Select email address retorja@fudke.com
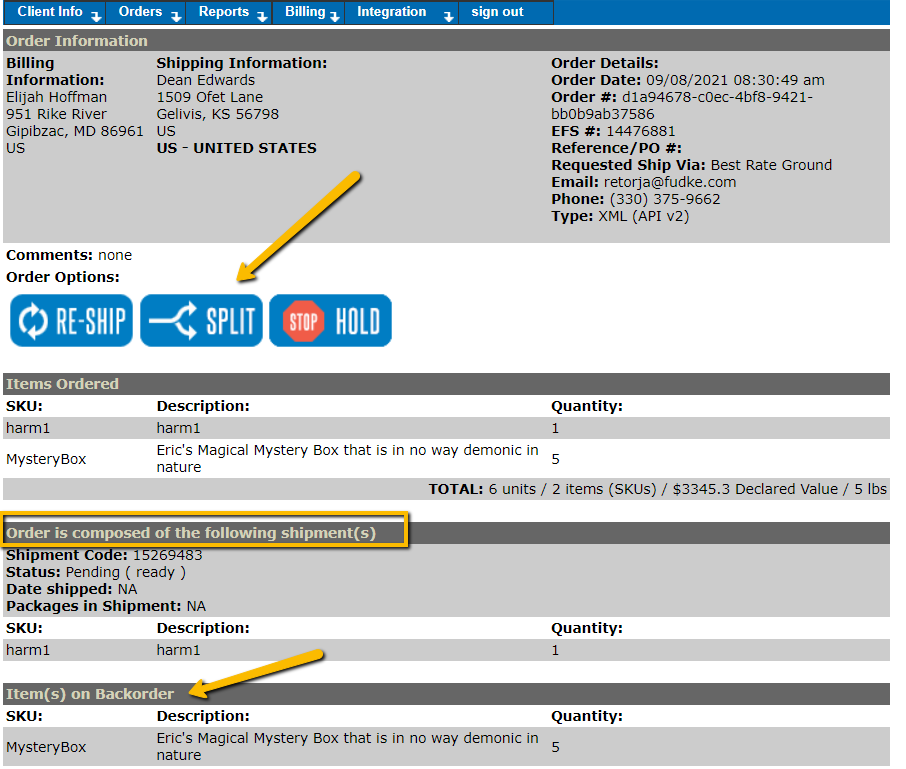The height and width of the screenshot is (769, 906). pos(670,183)
